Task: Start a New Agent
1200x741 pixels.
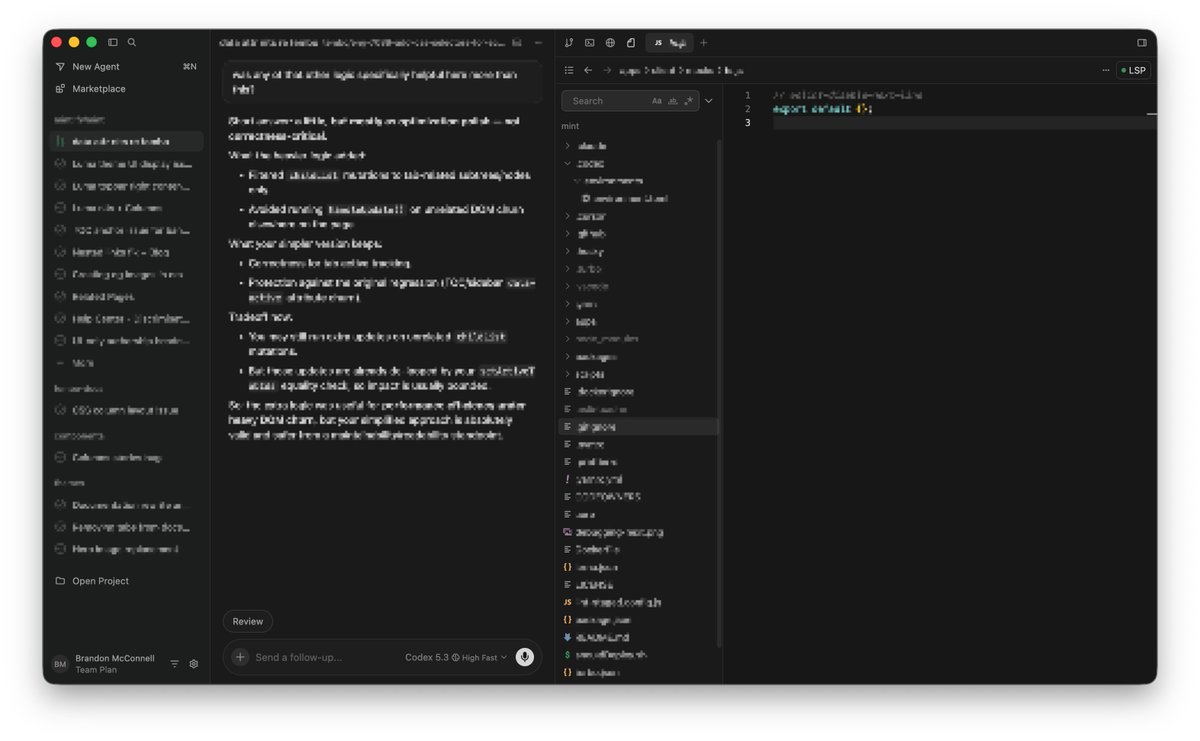Action: pos(96,67)
